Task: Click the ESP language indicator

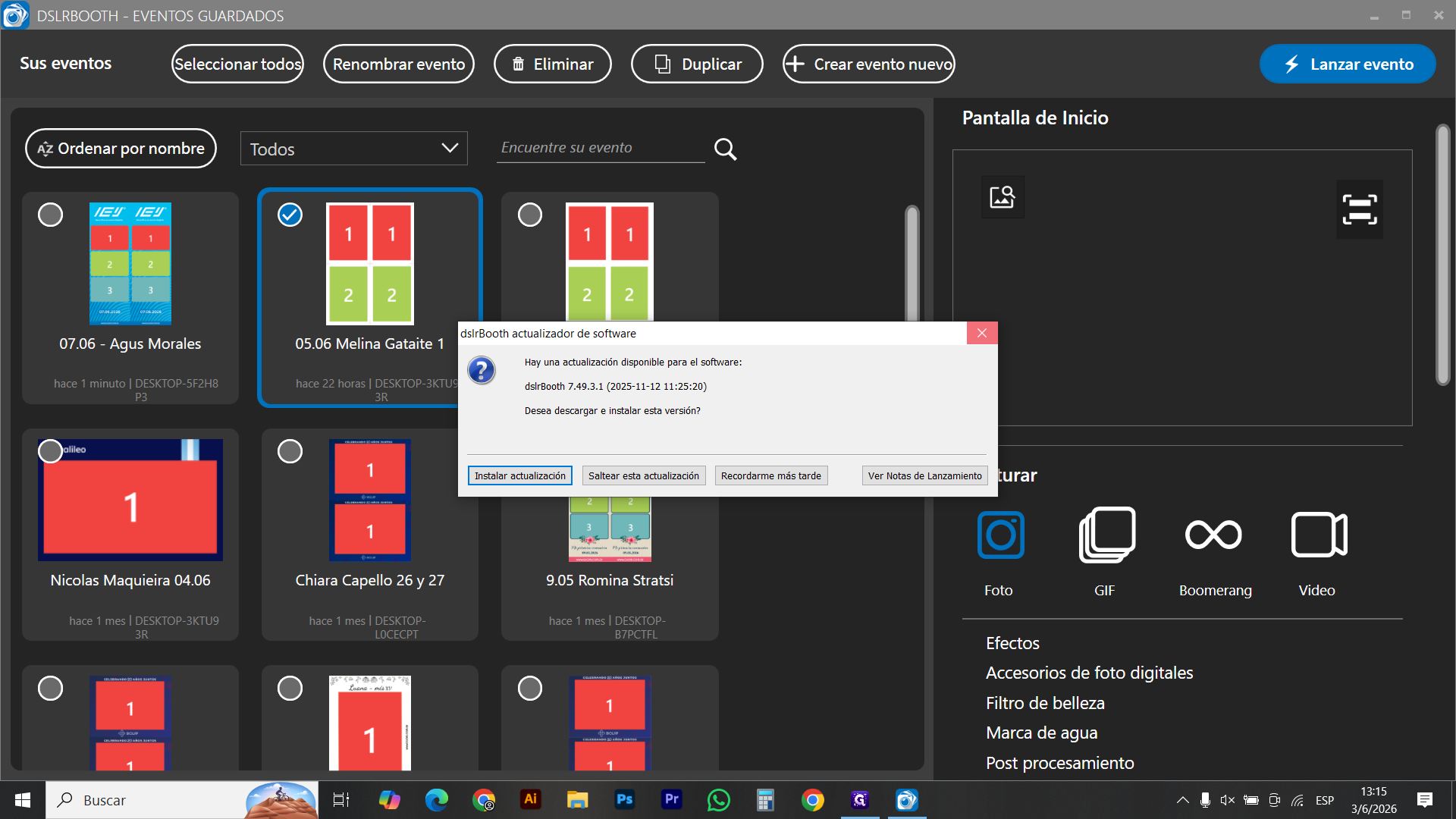Action: click(x=1325, y=800)
